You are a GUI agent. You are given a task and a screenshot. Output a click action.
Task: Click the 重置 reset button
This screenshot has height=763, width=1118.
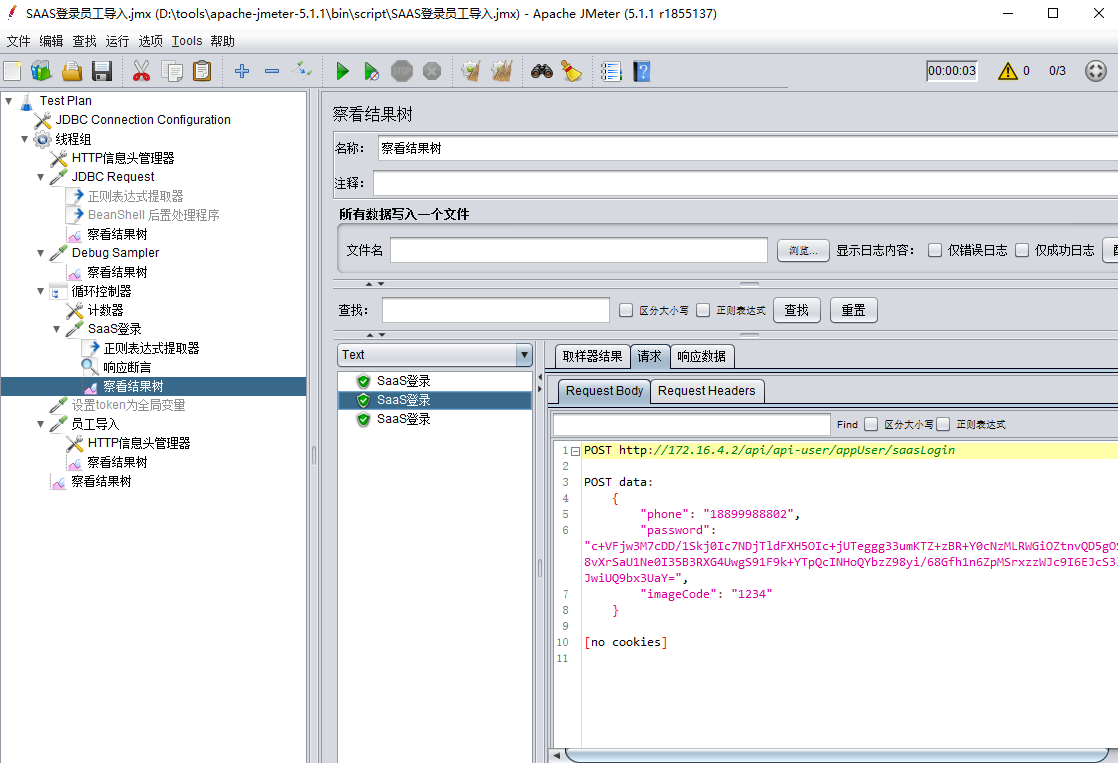pos(853,310)
